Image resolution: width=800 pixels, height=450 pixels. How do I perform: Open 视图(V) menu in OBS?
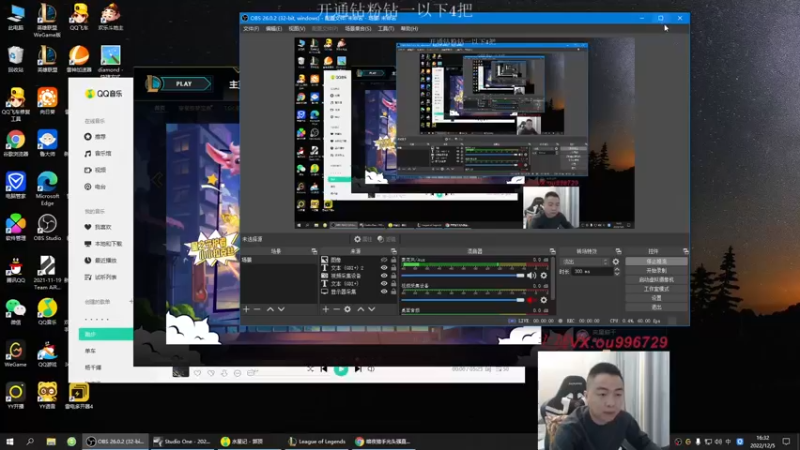pyautogui.click(x=297, y=29)
